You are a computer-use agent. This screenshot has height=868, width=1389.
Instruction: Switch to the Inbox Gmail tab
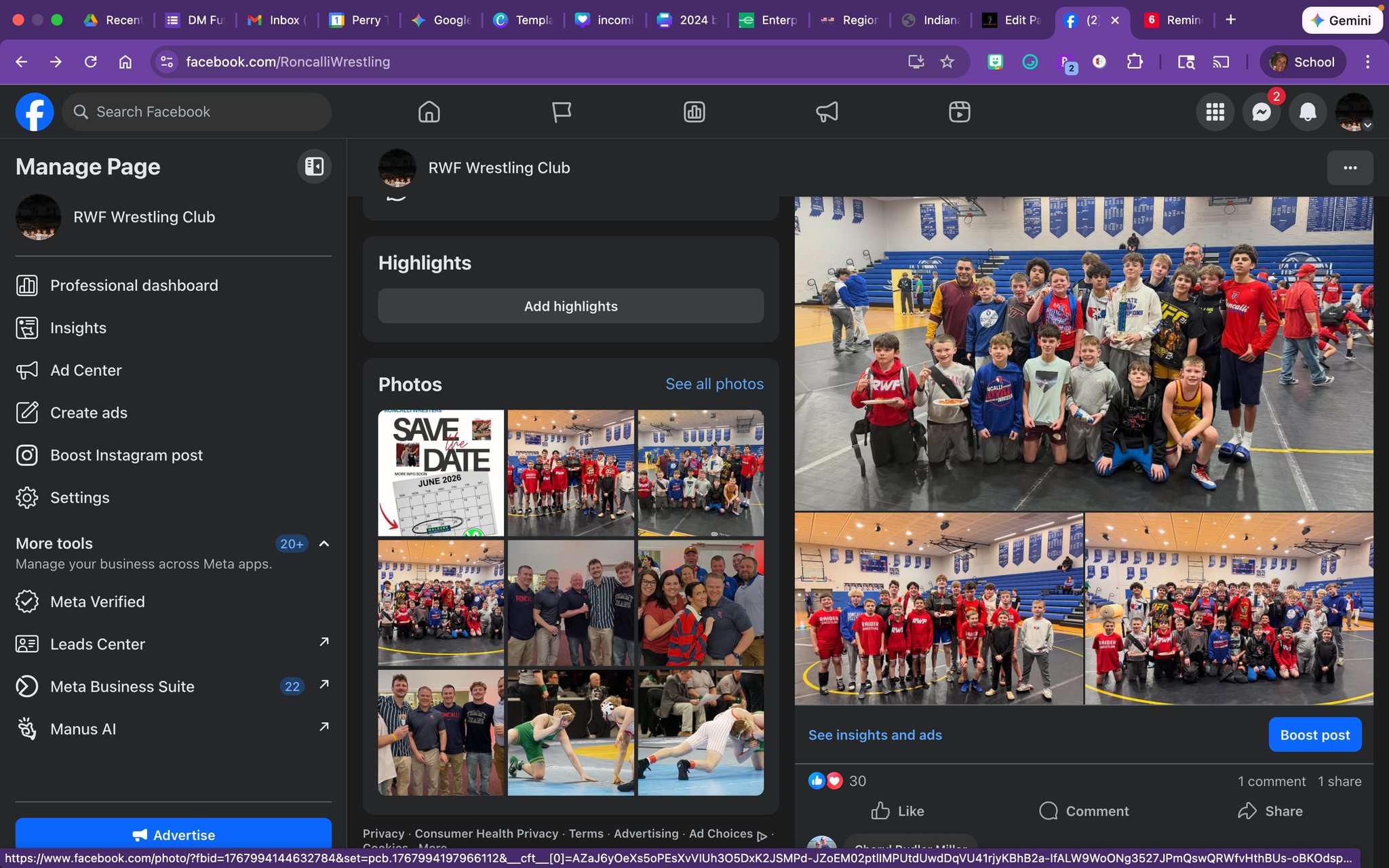pos(276,20)
